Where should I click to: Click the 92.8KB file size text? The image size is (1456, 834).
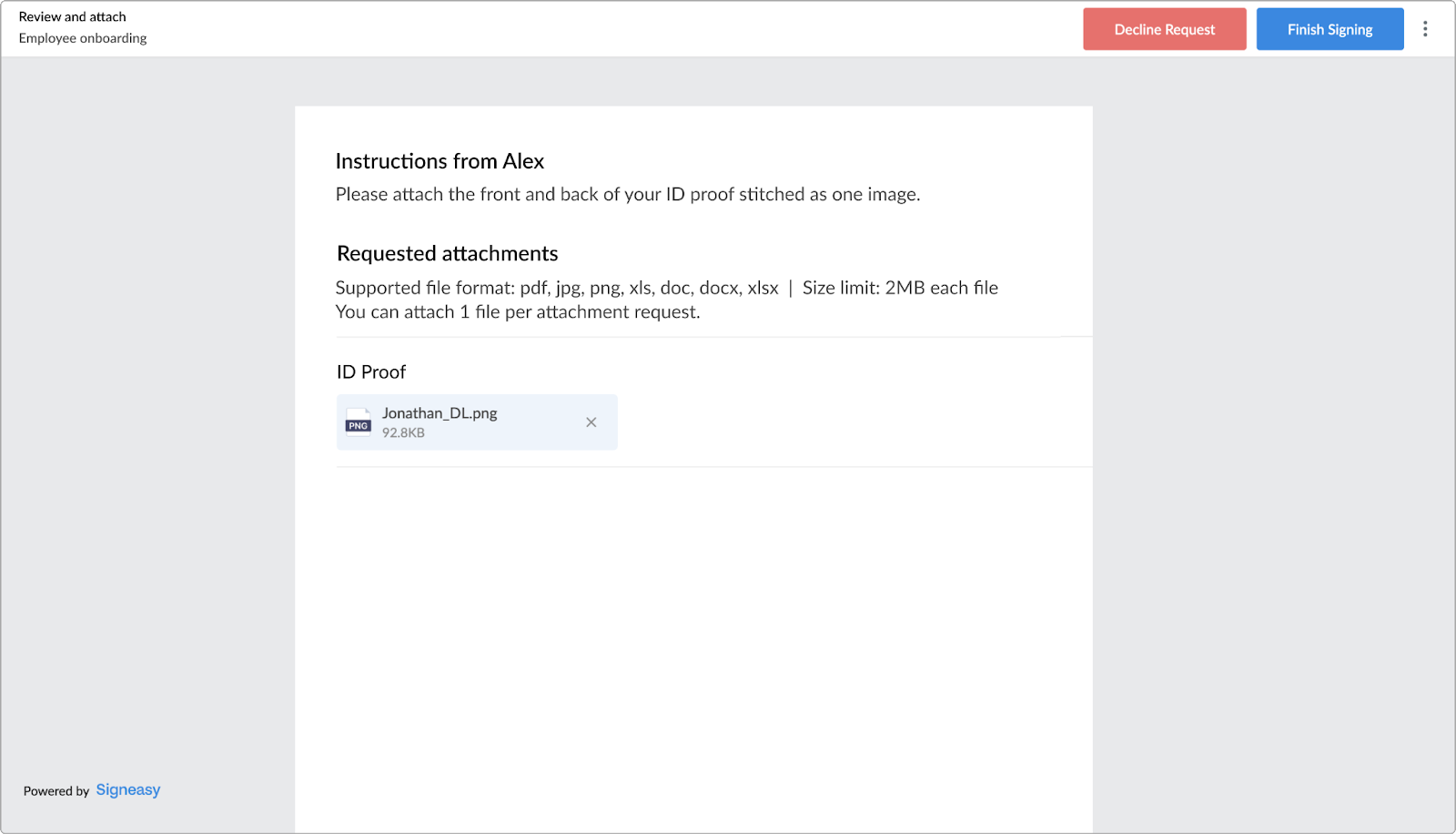(403, 432)
